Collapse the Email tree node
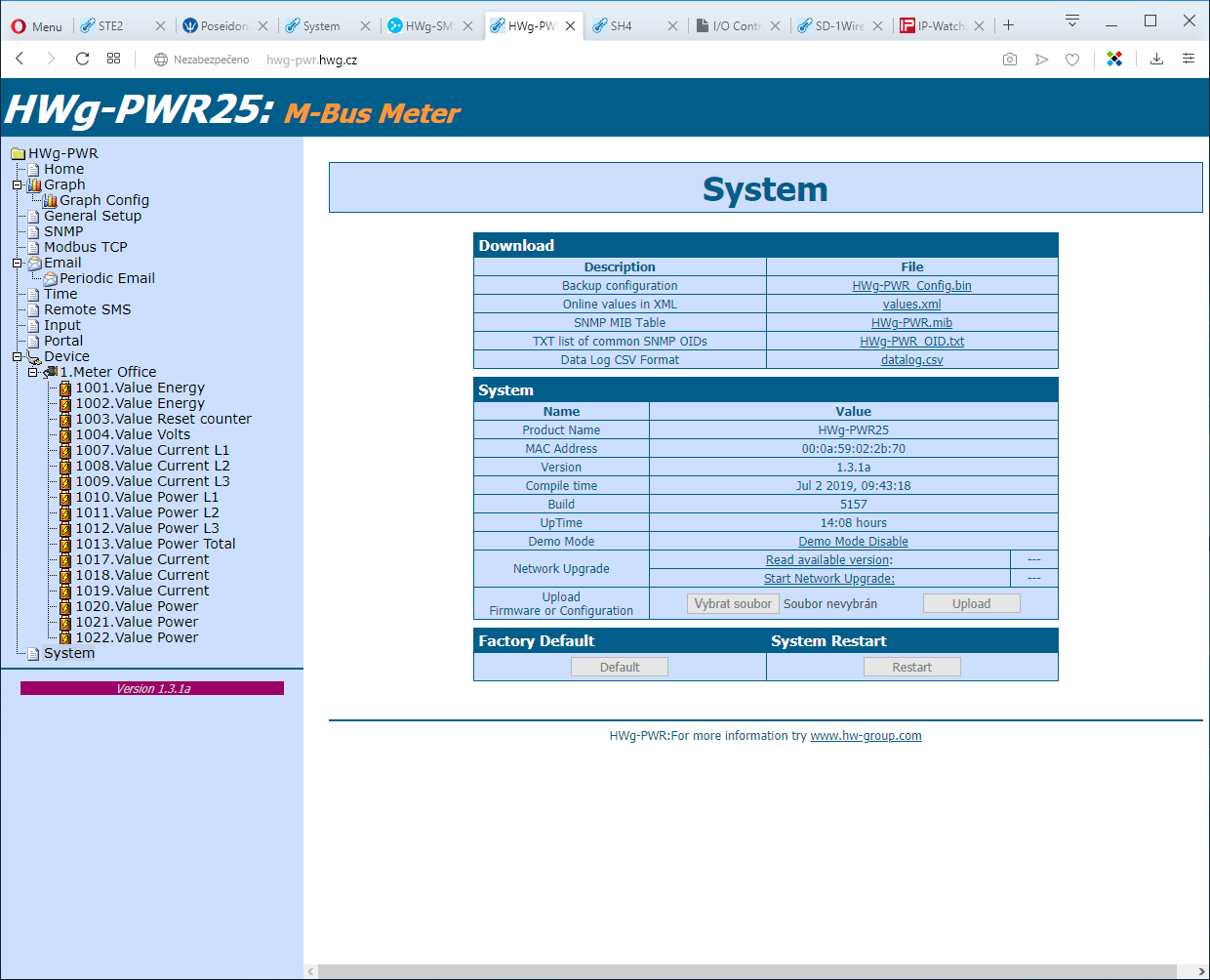1210x980 pixels. [17, 263]
